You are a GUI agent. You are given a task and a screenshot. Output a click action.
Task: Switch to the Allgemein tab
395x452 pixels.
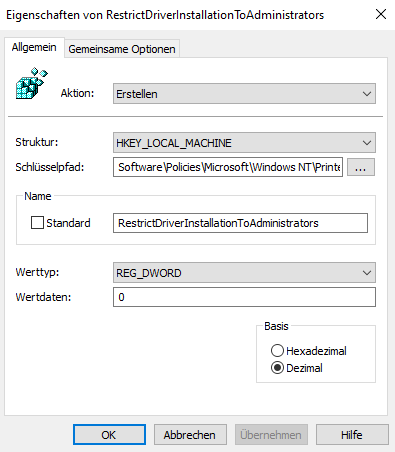tap(34, 47)
